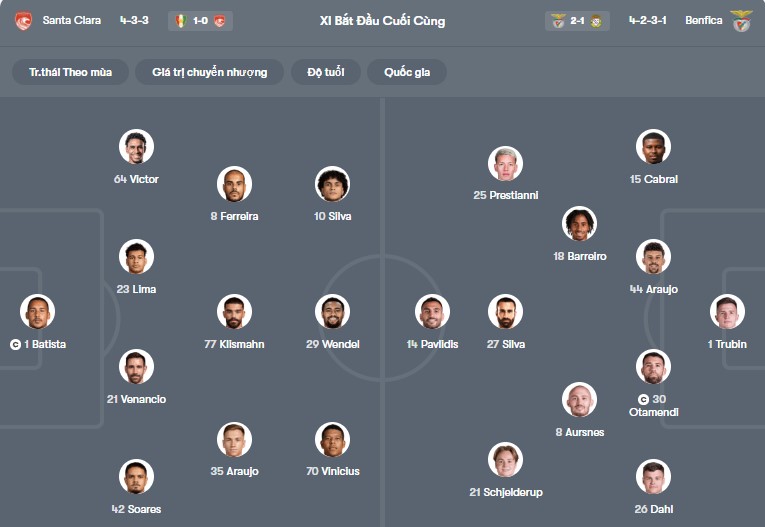Click Prestianni's player photo
This screenshot has width=765, height=527.
click(506, 163)
